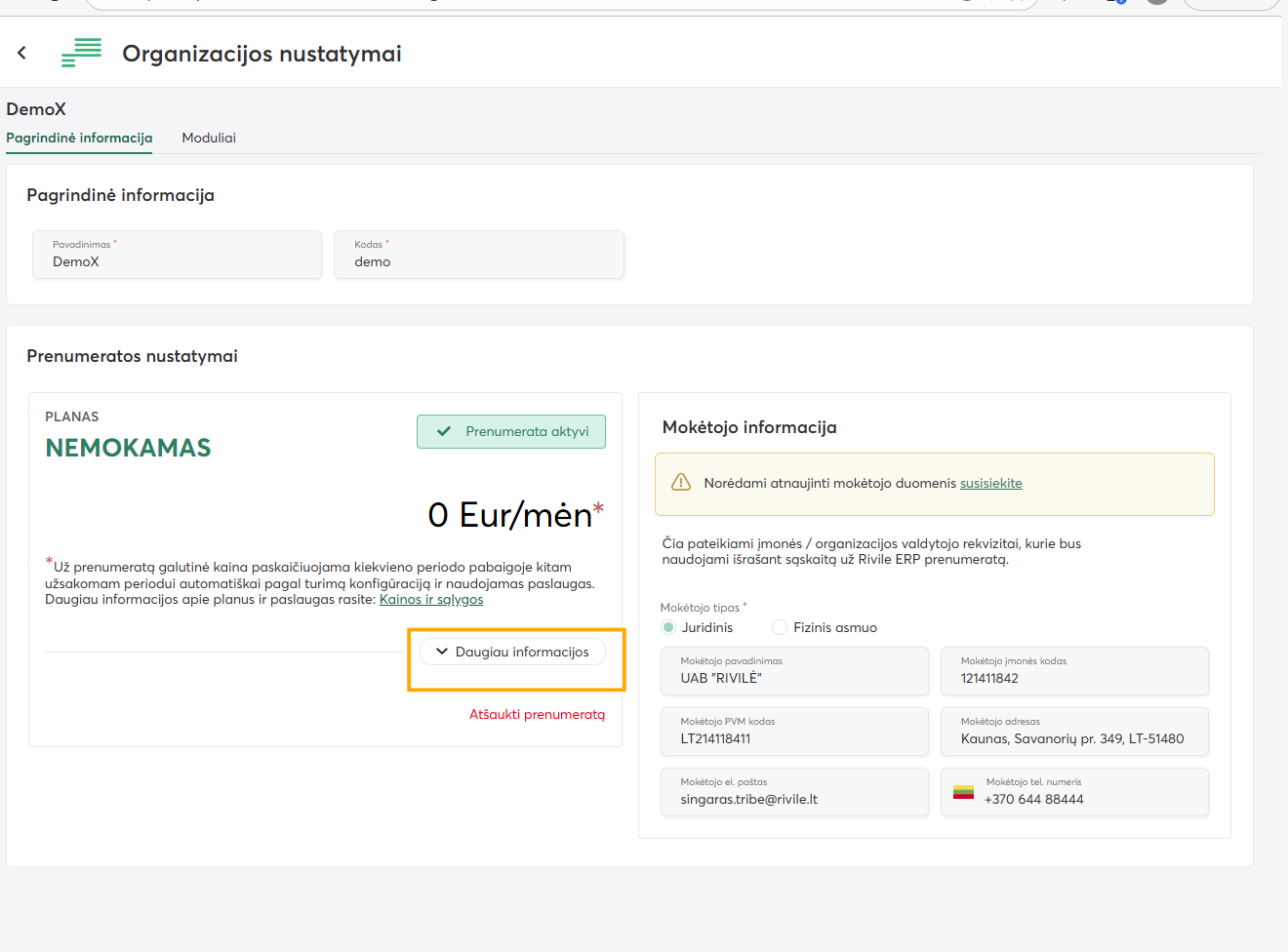This screenshot has width=1288, height=952.
Task: Click the back arrow in the header
Action: [x=21, y=53]
